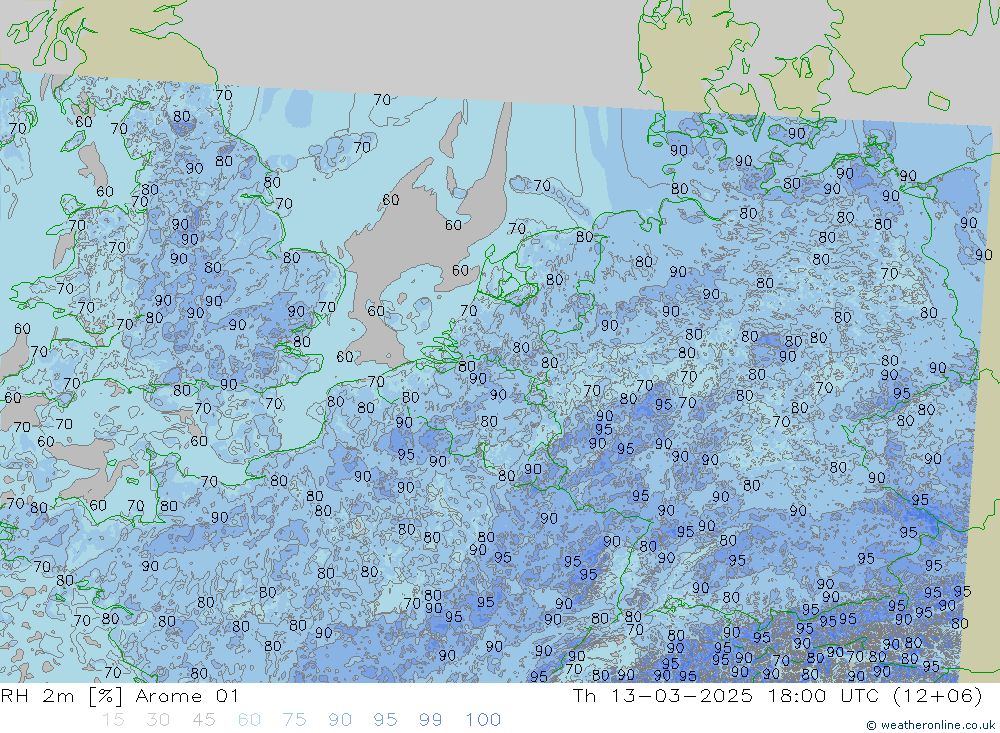
Task: Click the '(12+06)' forecast run offset
Action: click(938, 695)
